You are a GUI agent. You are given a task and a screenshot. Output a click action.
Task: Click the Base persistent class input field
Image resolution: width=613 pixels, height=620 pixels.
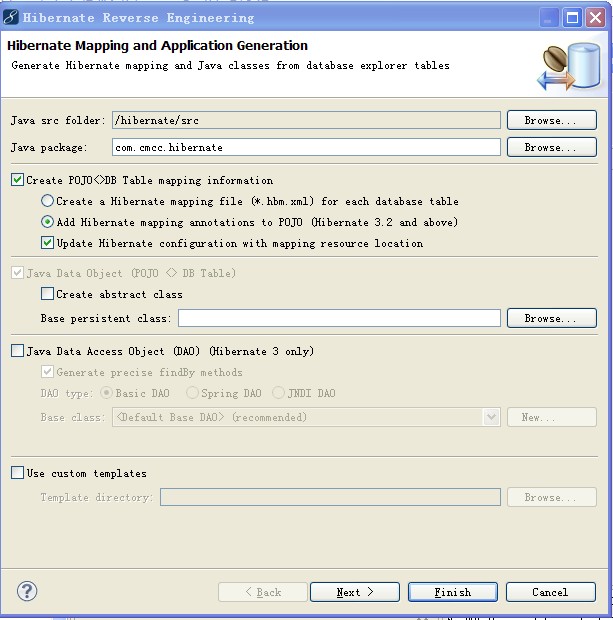[x=339, y=318]
